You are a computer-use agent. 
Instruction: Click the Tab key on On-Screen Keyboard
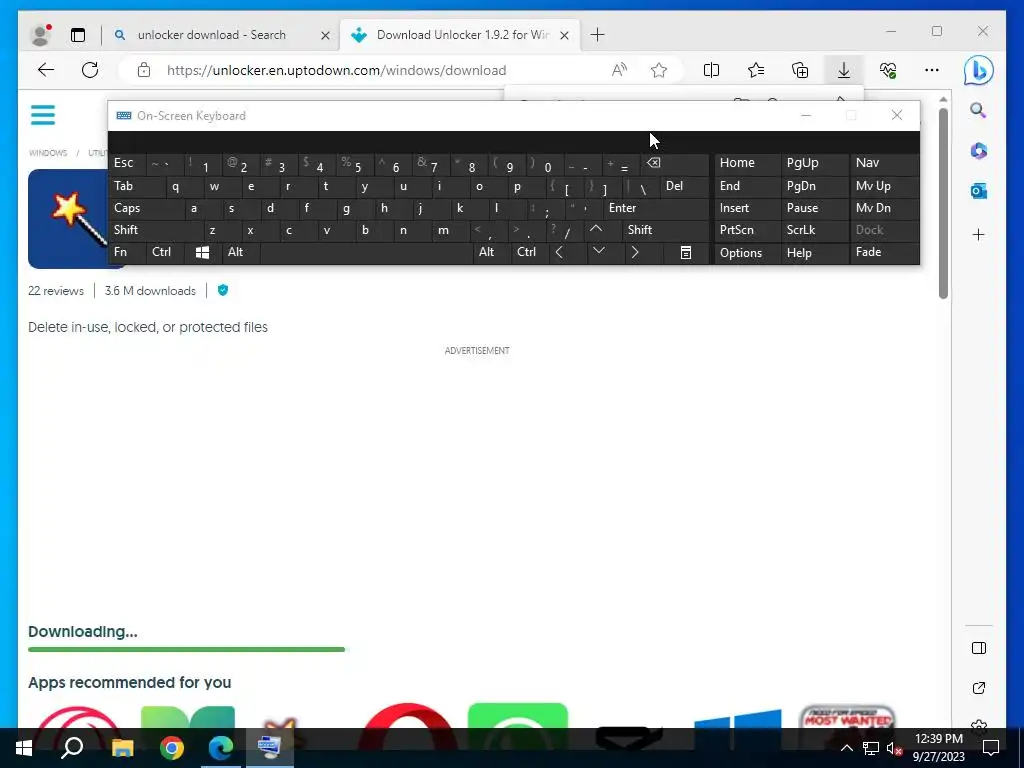coord(136,186)
